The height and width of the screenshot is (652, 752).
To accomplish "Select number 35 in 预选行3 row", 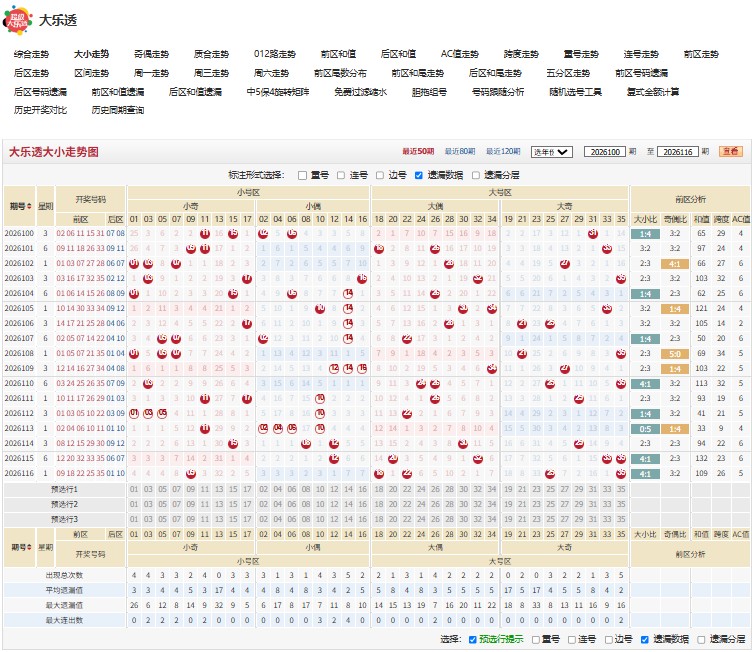I will [x=621, y=519].
